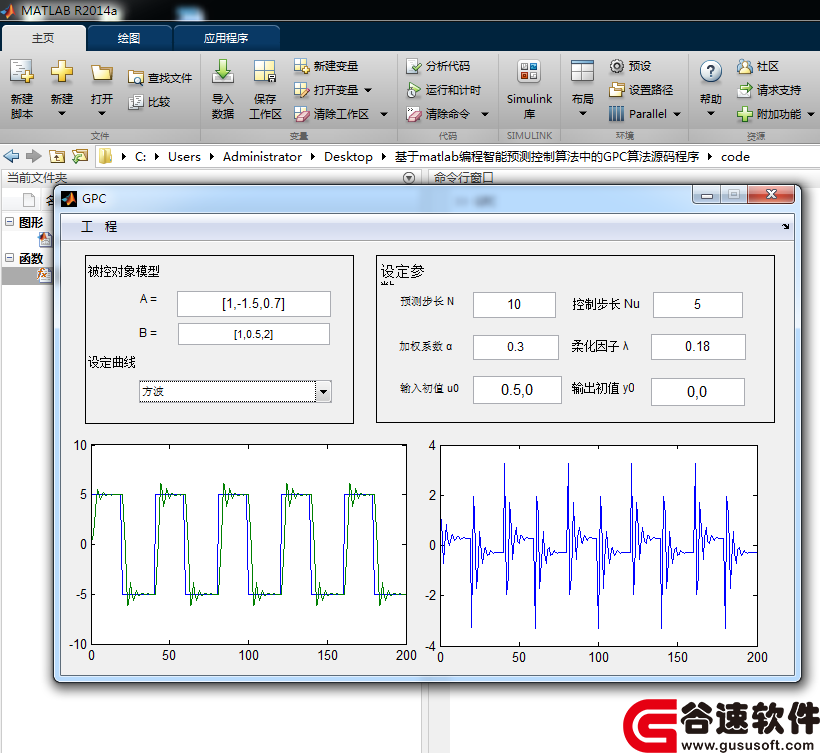Expand the New (新建) dropdown
The width and height of the screenshot is (820, 753).
(x=62, y=113)
